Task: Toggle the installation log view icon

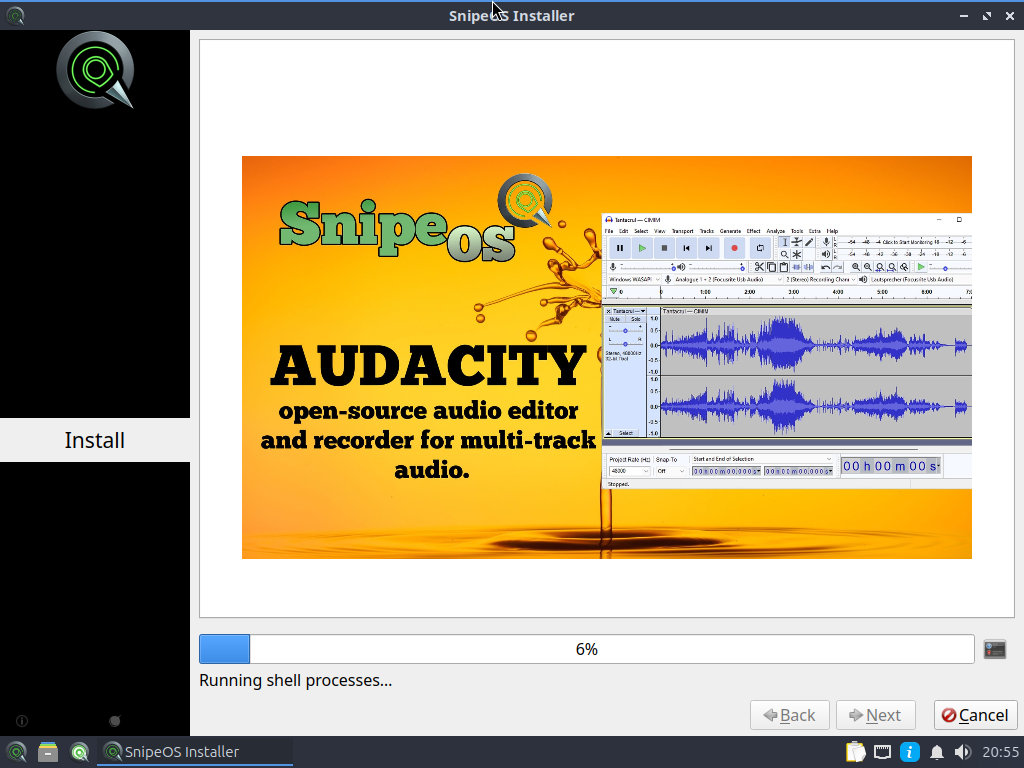Action: pyautogui.click(x=995, y=649)
